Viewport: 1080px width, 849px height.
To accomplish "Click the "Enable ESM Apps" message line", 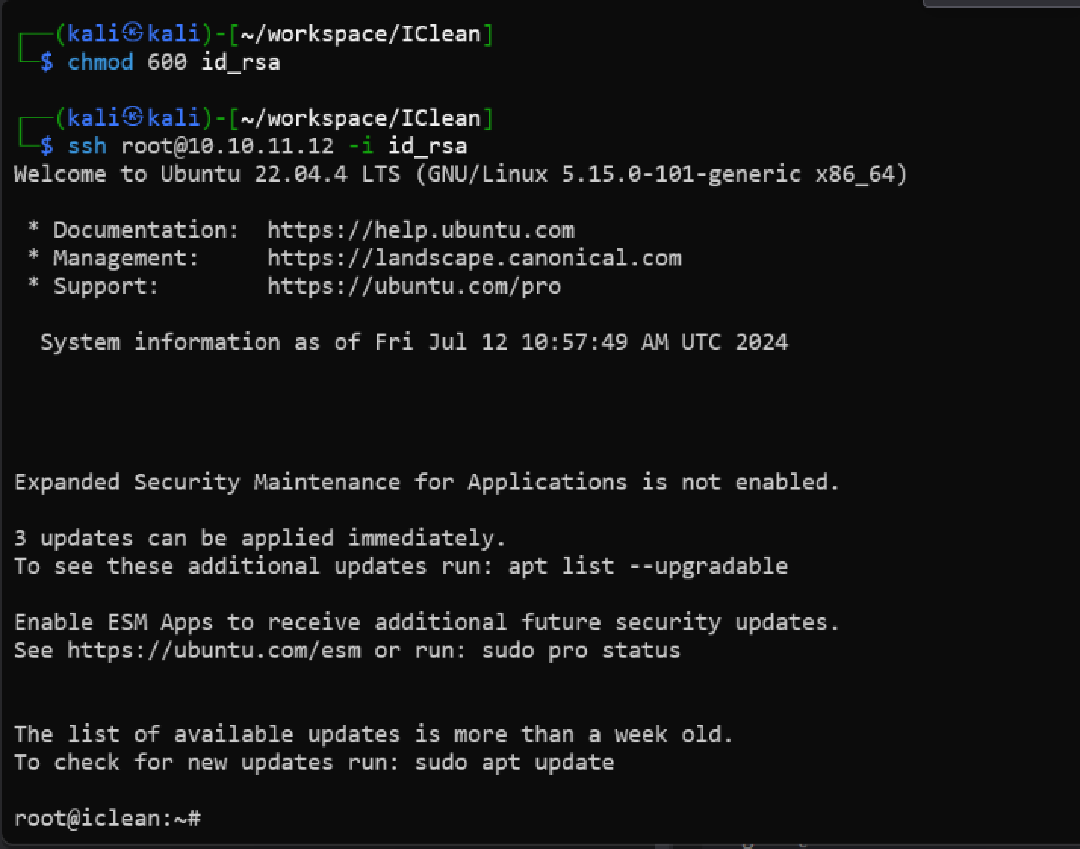I will [x=426, y=623].
